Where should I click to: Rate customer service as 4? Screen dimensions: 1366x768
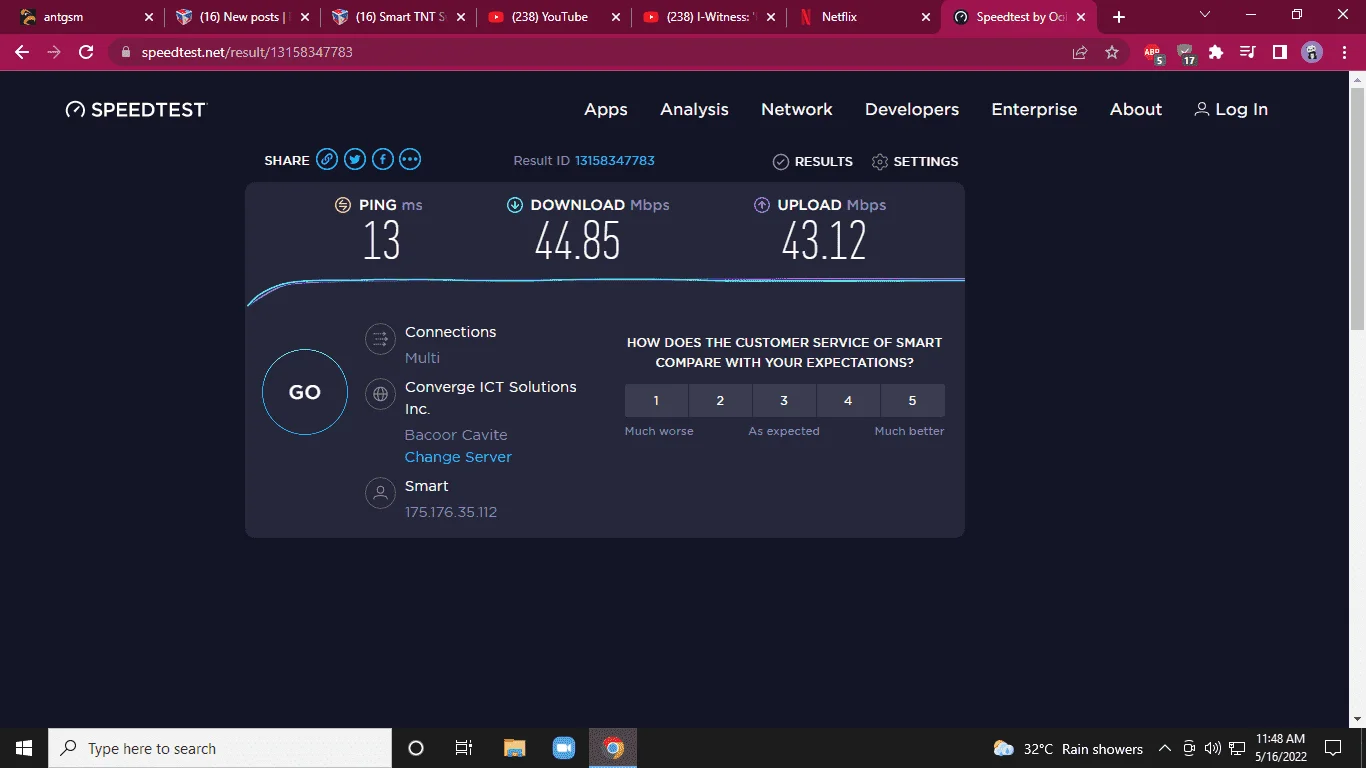pos(848,400)
